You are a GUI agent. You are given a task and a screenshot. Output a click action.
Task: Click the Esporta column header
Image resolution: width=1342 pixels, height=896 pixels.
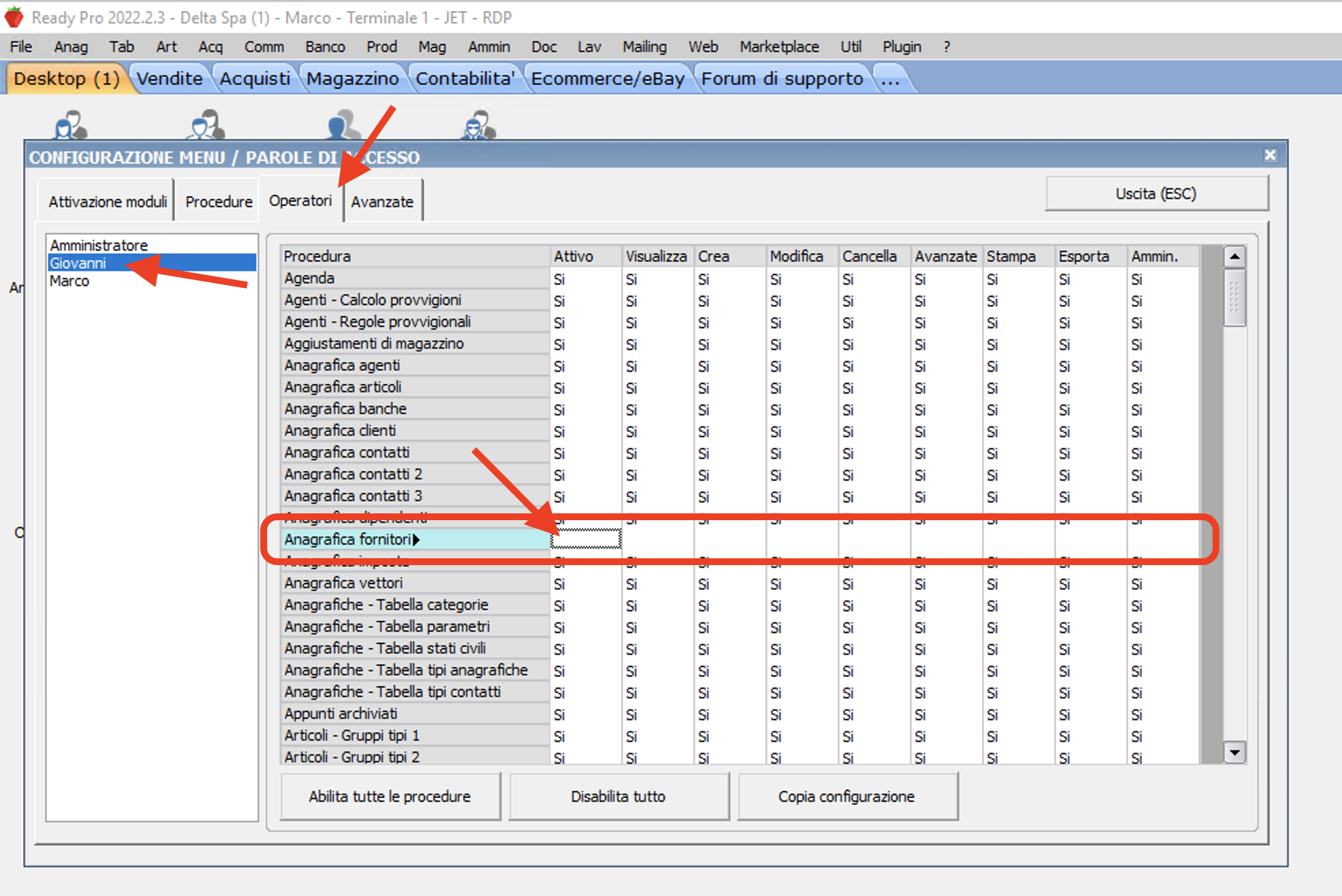[x=1091, y=256]
